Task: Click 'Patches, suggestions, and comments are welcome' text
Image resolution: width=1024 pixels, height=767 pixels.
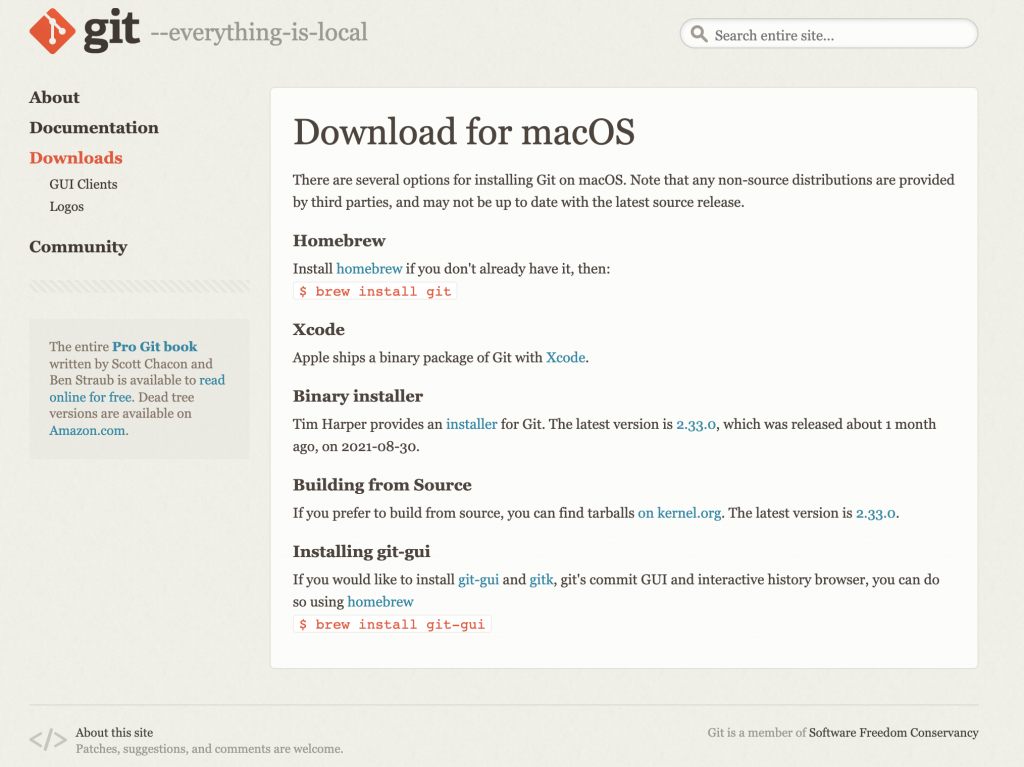Action: tap(210, 749)
